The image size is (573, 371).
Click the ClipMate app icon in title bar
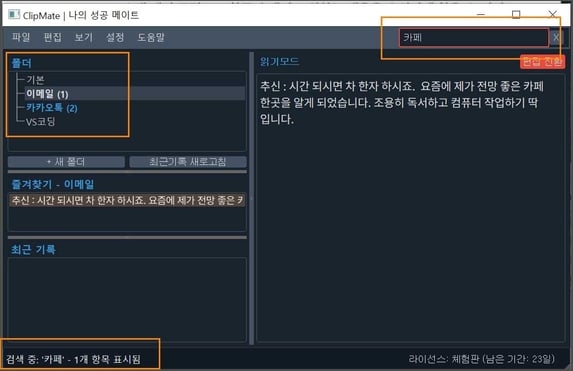click(x=14, y=15)
